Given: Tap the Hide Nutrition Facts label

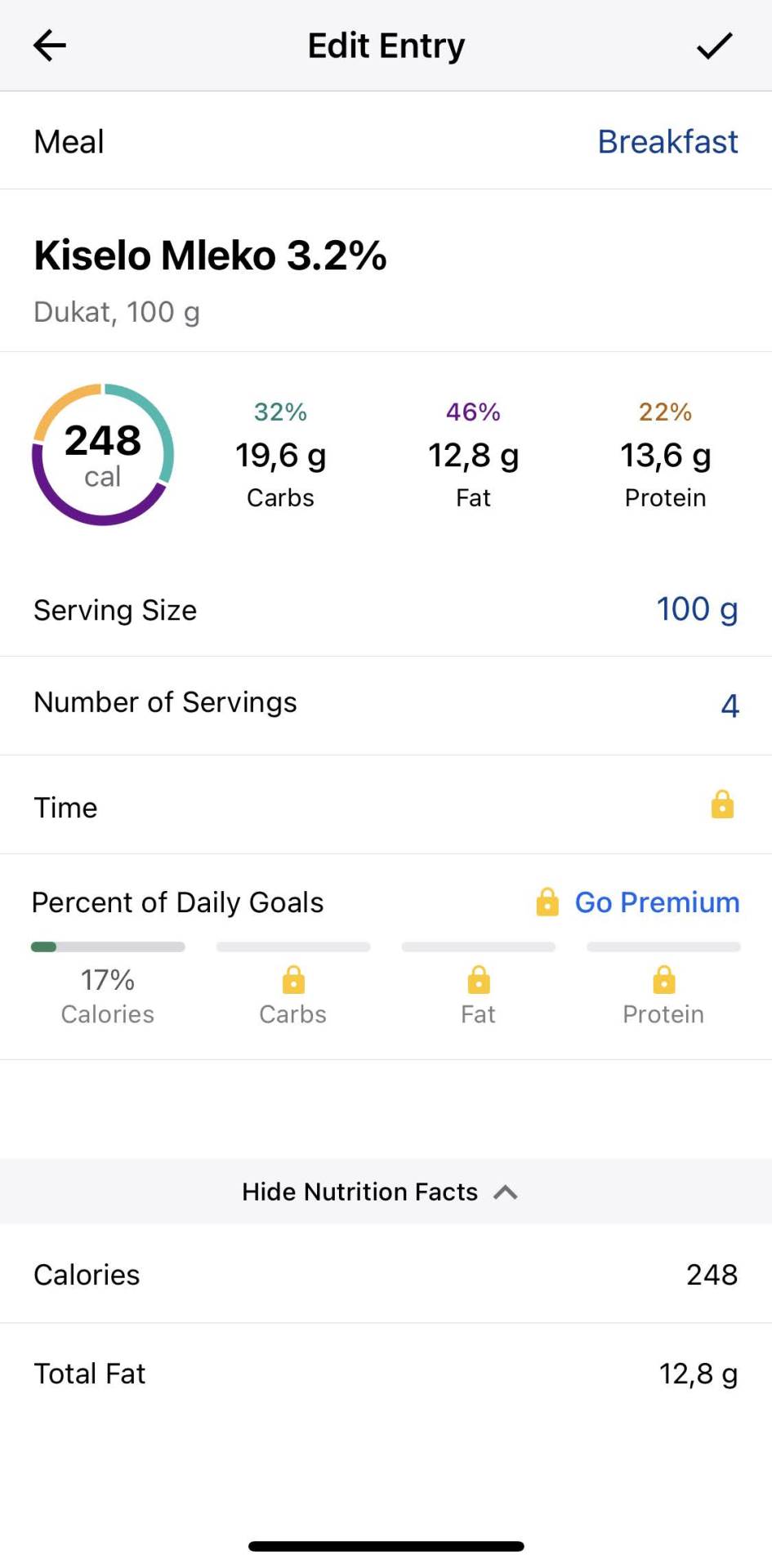Looking at the screenshot, I should tap(359, 1192).
